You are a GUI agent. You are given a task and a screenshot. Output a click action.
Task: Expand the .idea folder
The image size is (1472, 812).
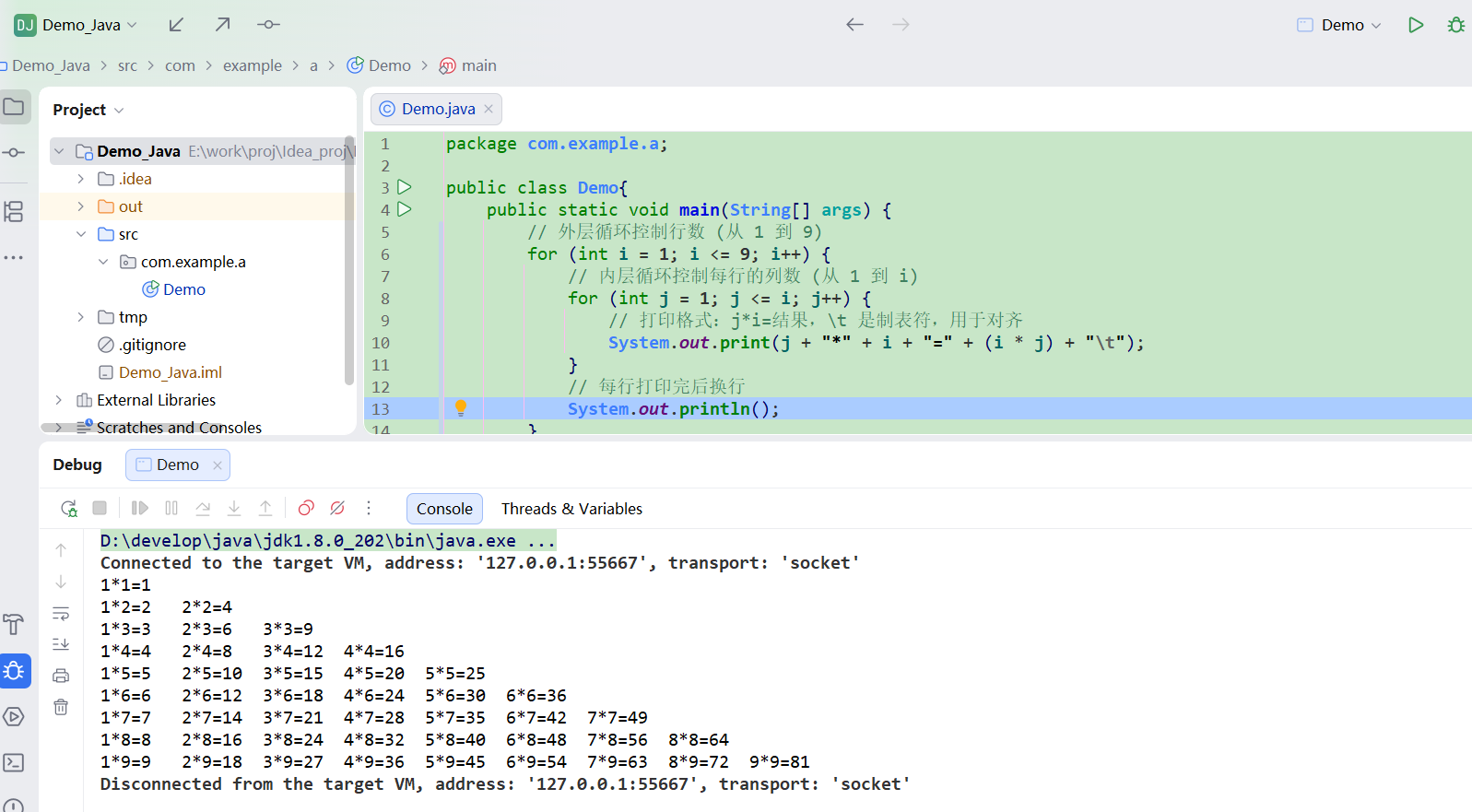click(81, 179)
